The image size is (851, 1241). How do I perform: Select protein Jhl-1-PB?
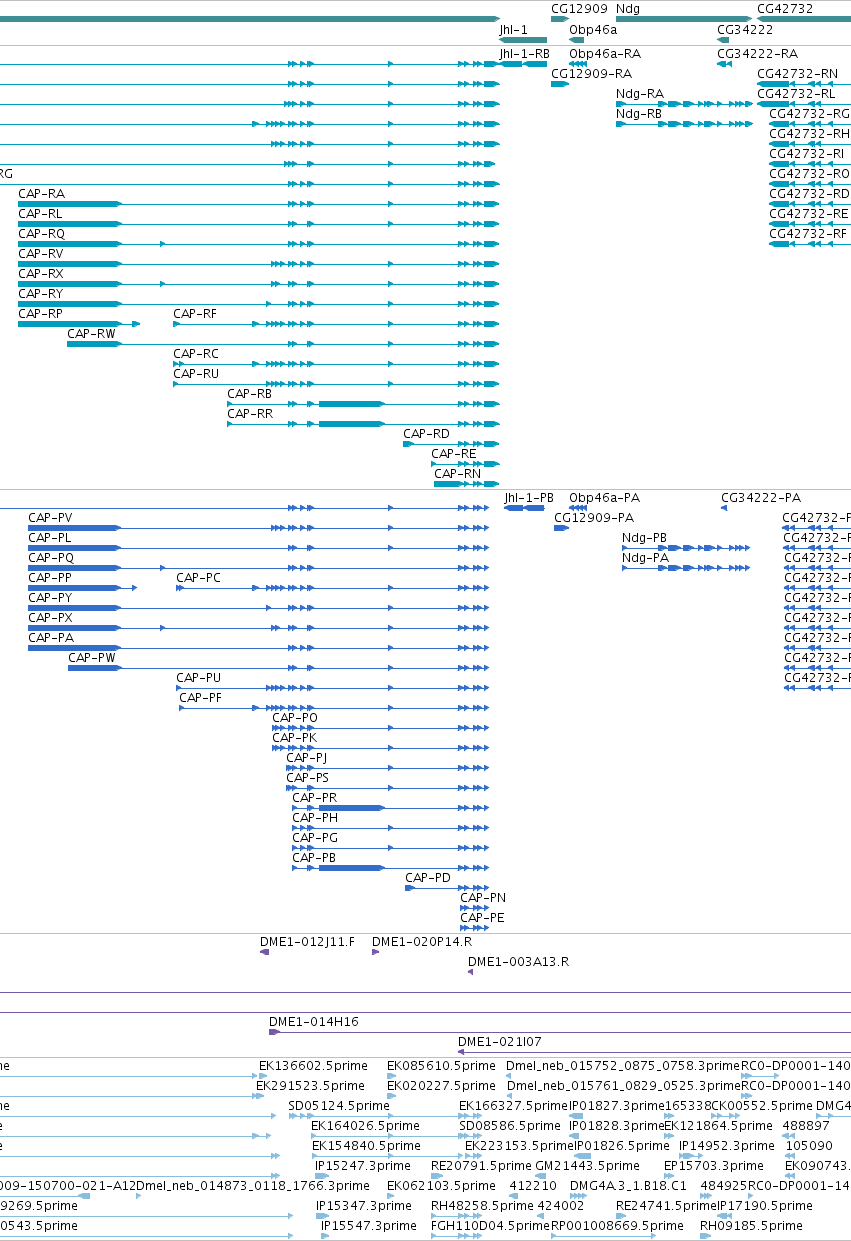(526, 508)
